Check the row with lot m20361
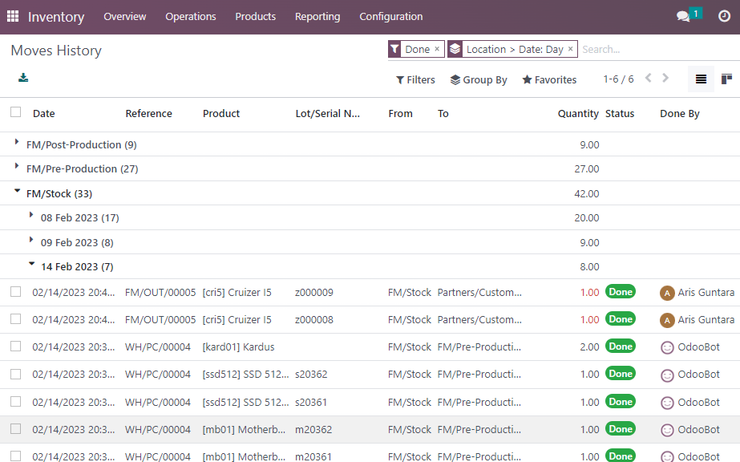Viewport: 740px width, 462px height. 16,456
